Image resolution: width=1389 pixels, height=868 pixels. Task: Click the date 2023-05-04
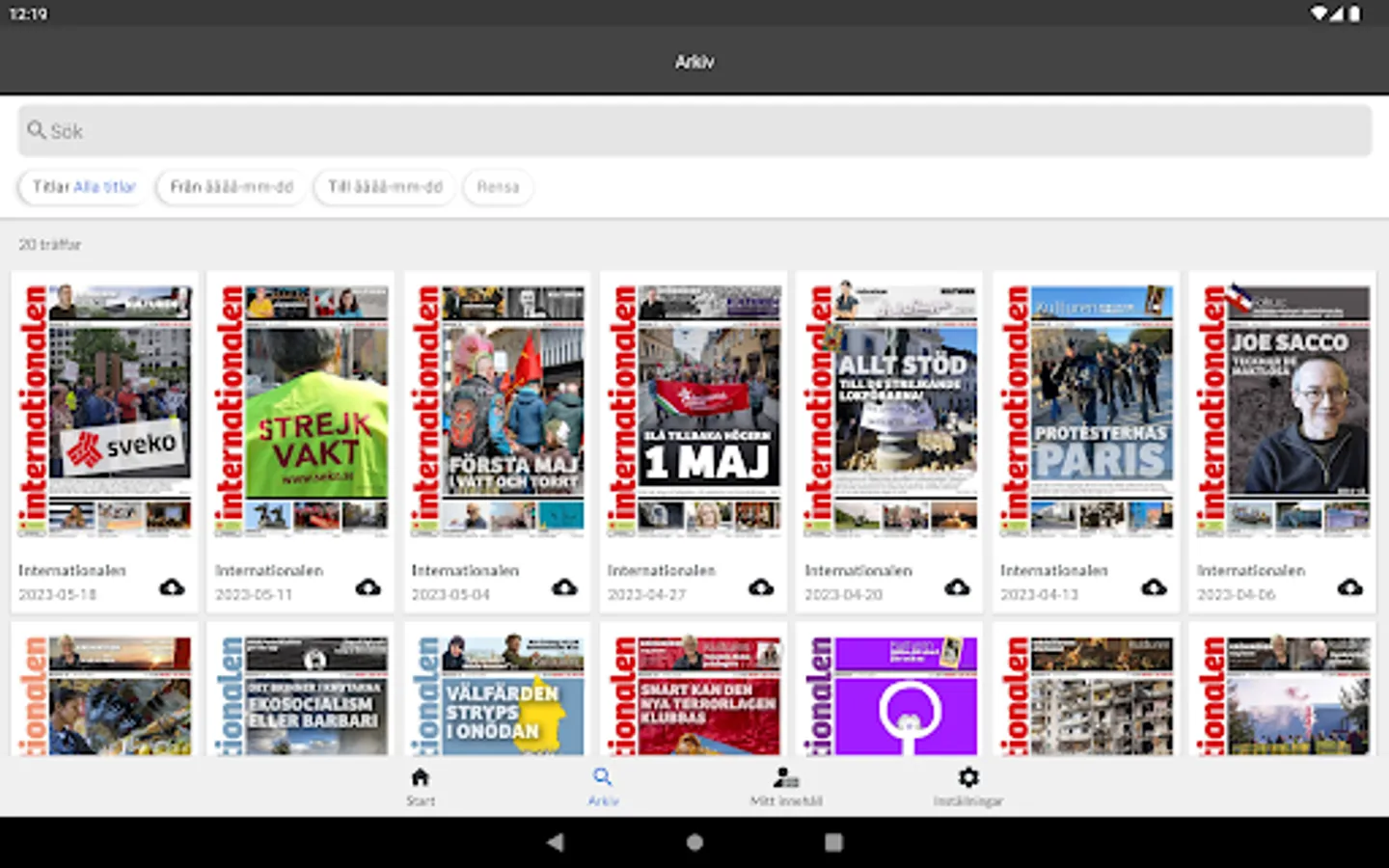point(450,595)
